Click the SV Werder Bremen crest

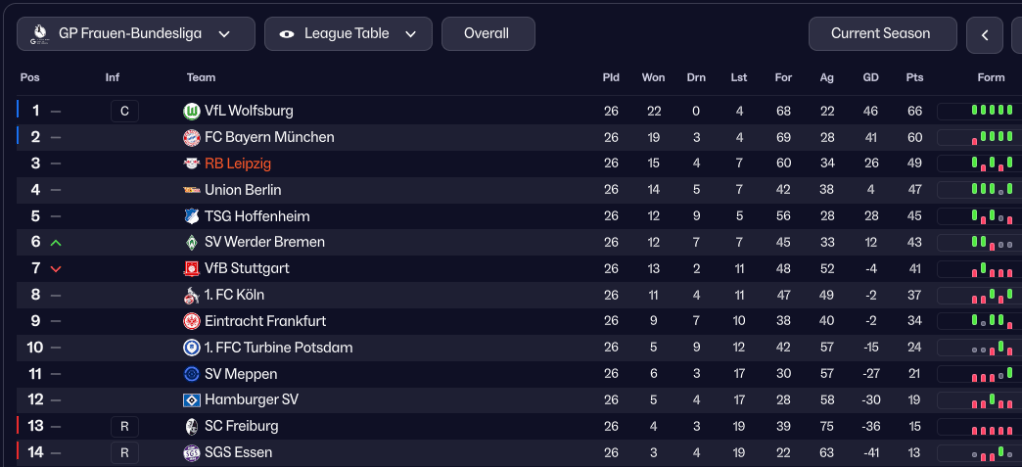click(x=192, y=242)
